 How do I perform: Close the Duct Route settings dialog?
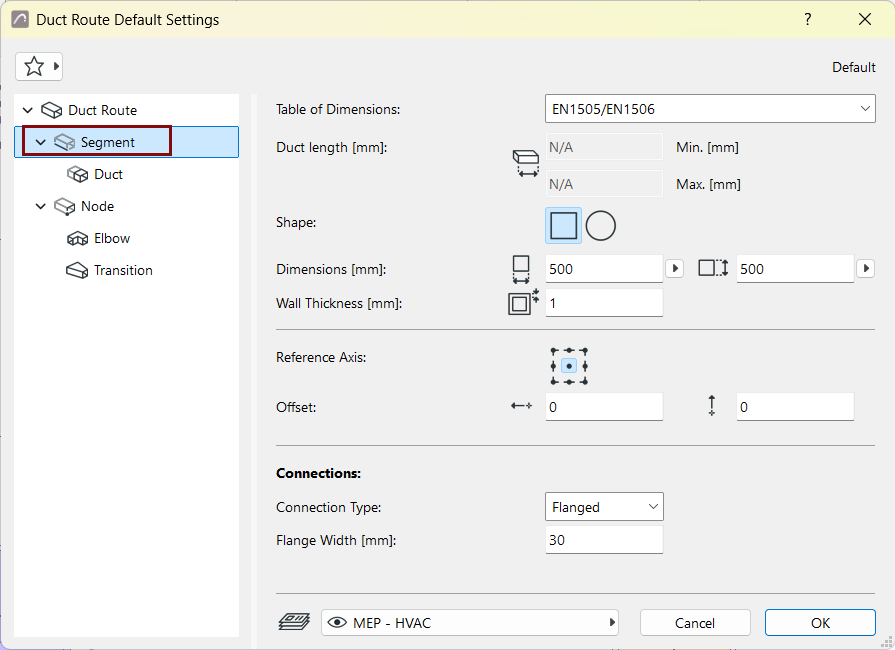point(865,19)
